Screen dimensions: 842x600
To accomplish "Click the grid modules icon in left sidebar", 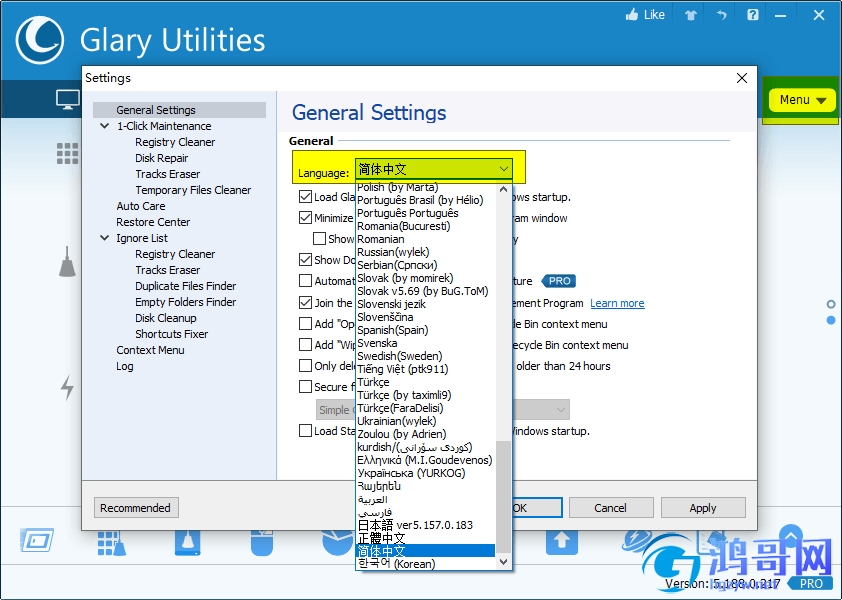I will tap(68, 154).
